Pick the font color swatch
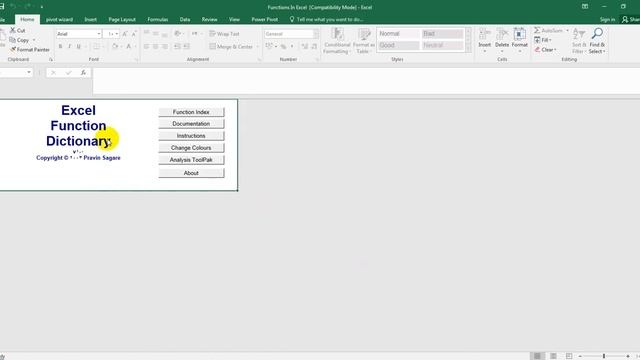The image size is (640, 360). click(129, 47)
